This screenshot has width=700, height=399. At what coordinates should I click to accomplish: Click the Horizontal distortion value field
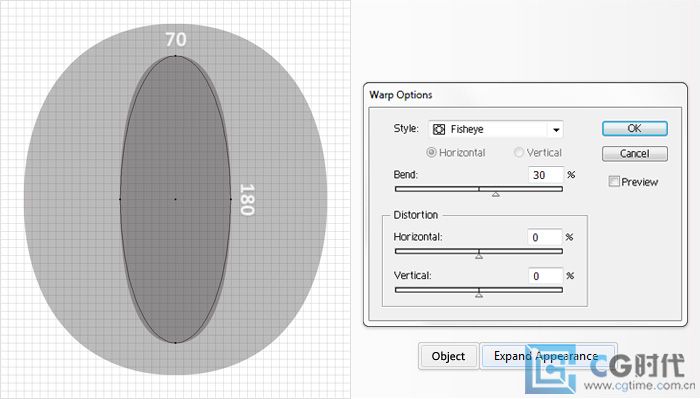point(544,237)
